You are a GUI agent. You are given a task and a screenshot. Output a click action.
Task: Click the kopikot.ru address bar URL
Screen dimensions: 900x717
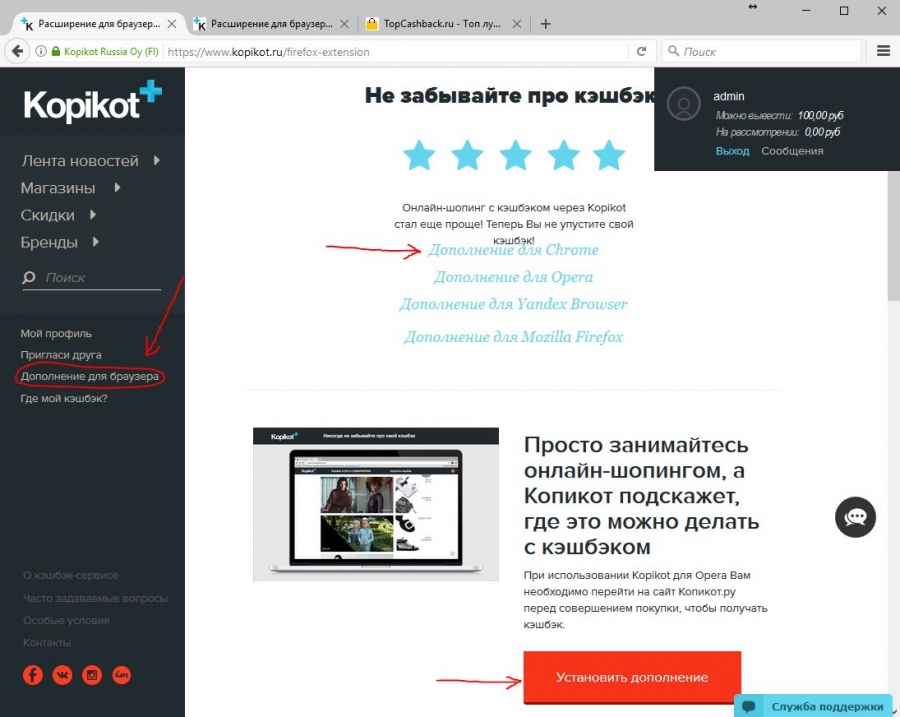[269, 52]
